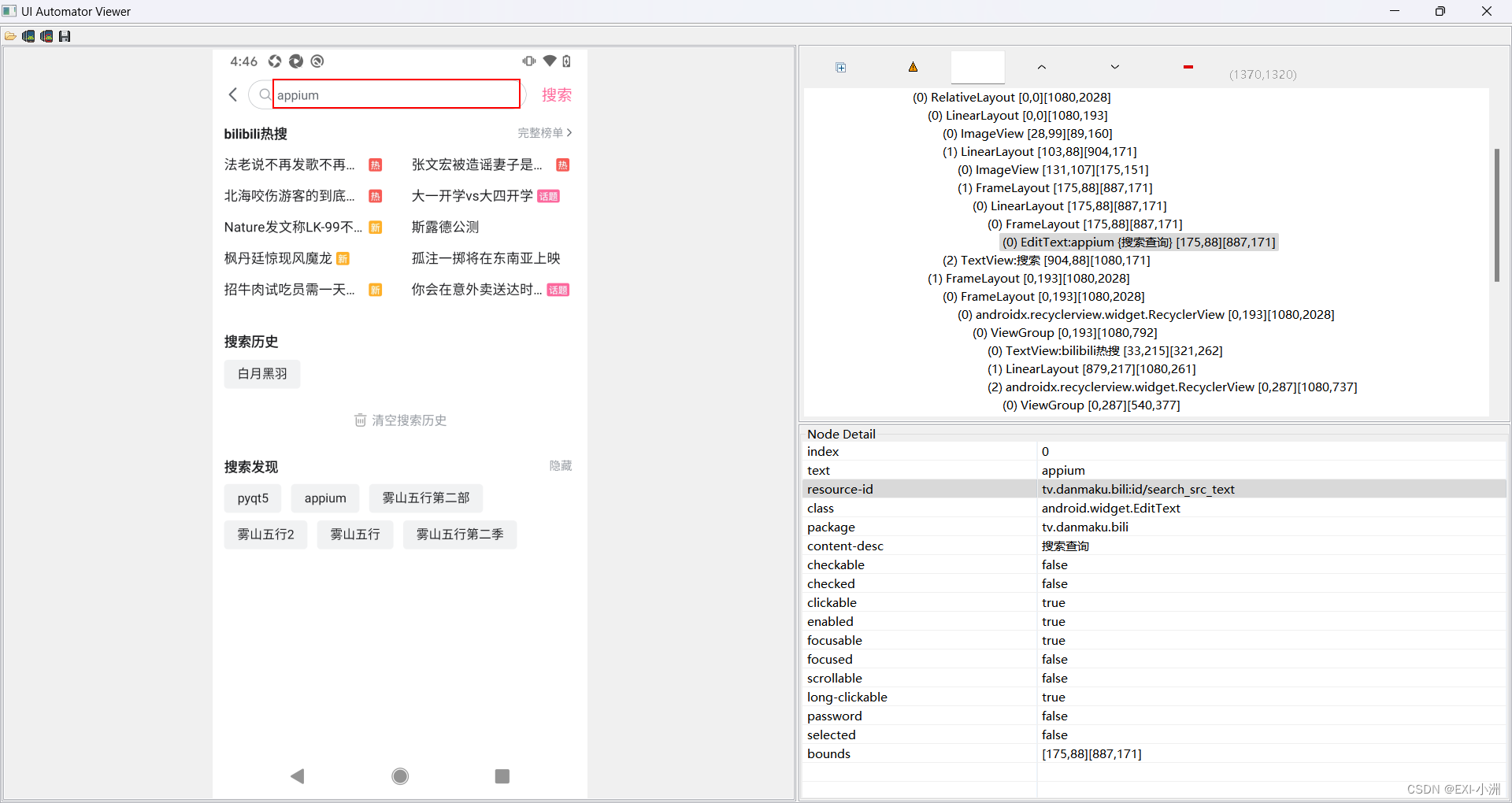The height and width of the screenshot is (803, 1512).
Task: Tap the Android recents square button
Action: click(x=502, y=776)
